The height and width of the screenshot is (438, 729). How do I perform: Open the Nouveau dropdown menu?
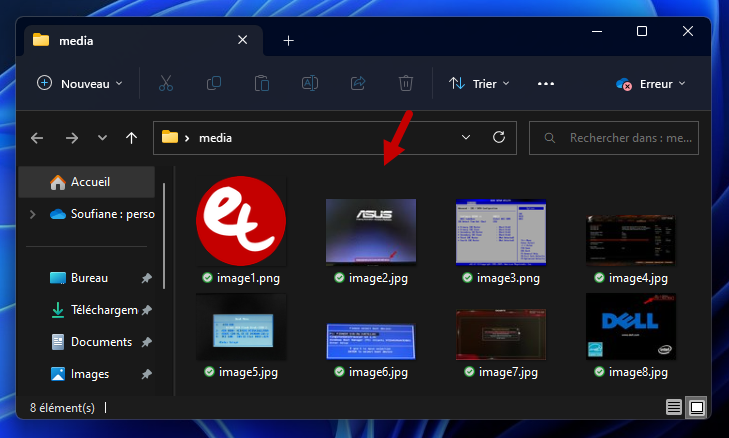[x=80, y=84]
